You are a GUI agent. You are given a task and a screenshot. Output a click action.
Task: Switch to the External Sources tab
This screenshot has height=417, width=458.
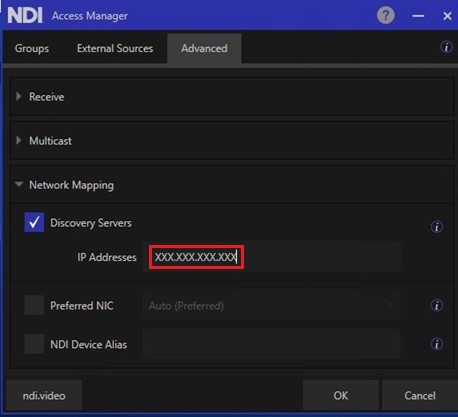click(x=115, y=48)
